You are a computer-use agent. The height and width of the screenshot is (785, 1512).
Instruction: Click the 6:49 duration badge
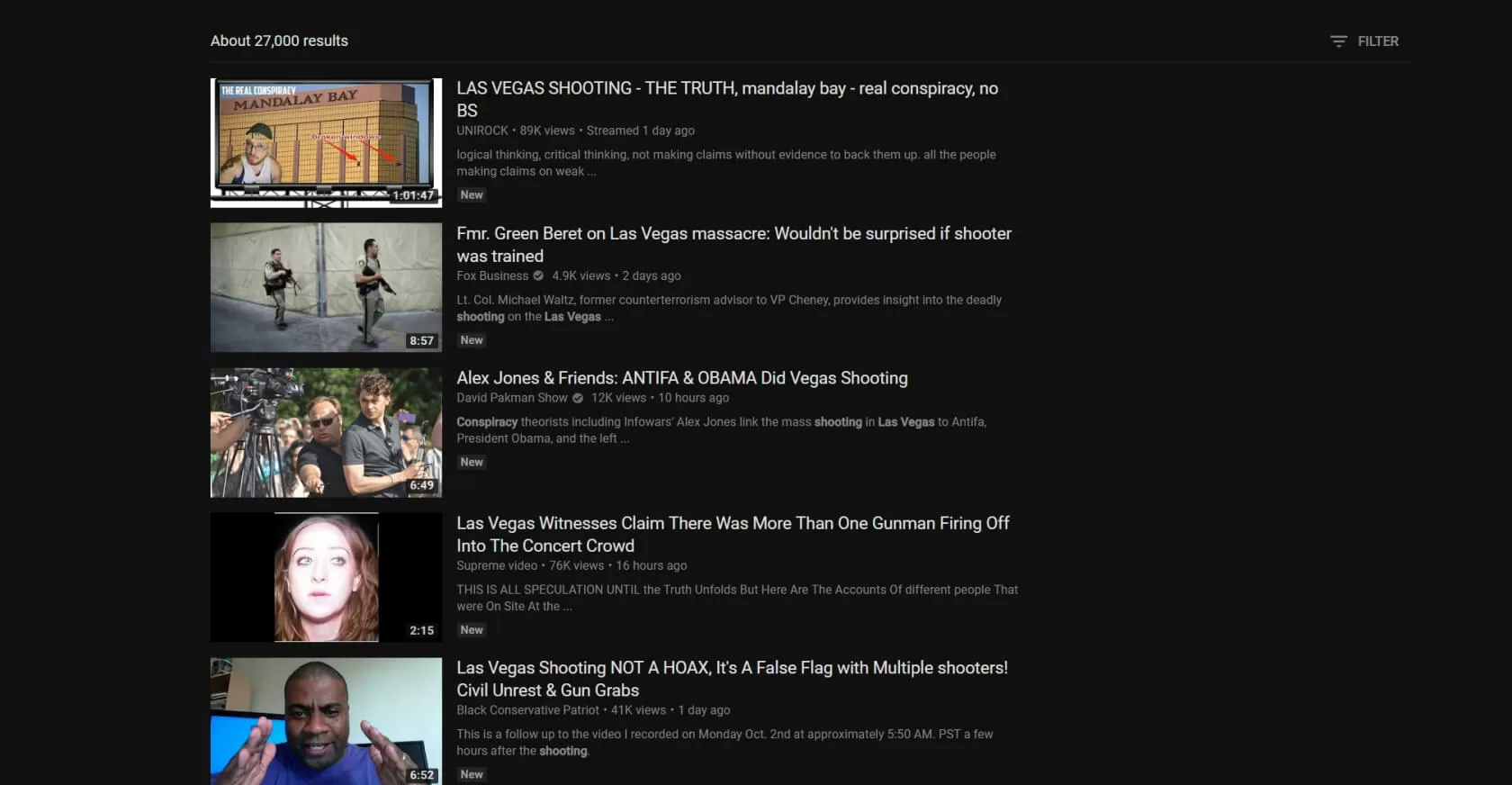click(421, 485)
